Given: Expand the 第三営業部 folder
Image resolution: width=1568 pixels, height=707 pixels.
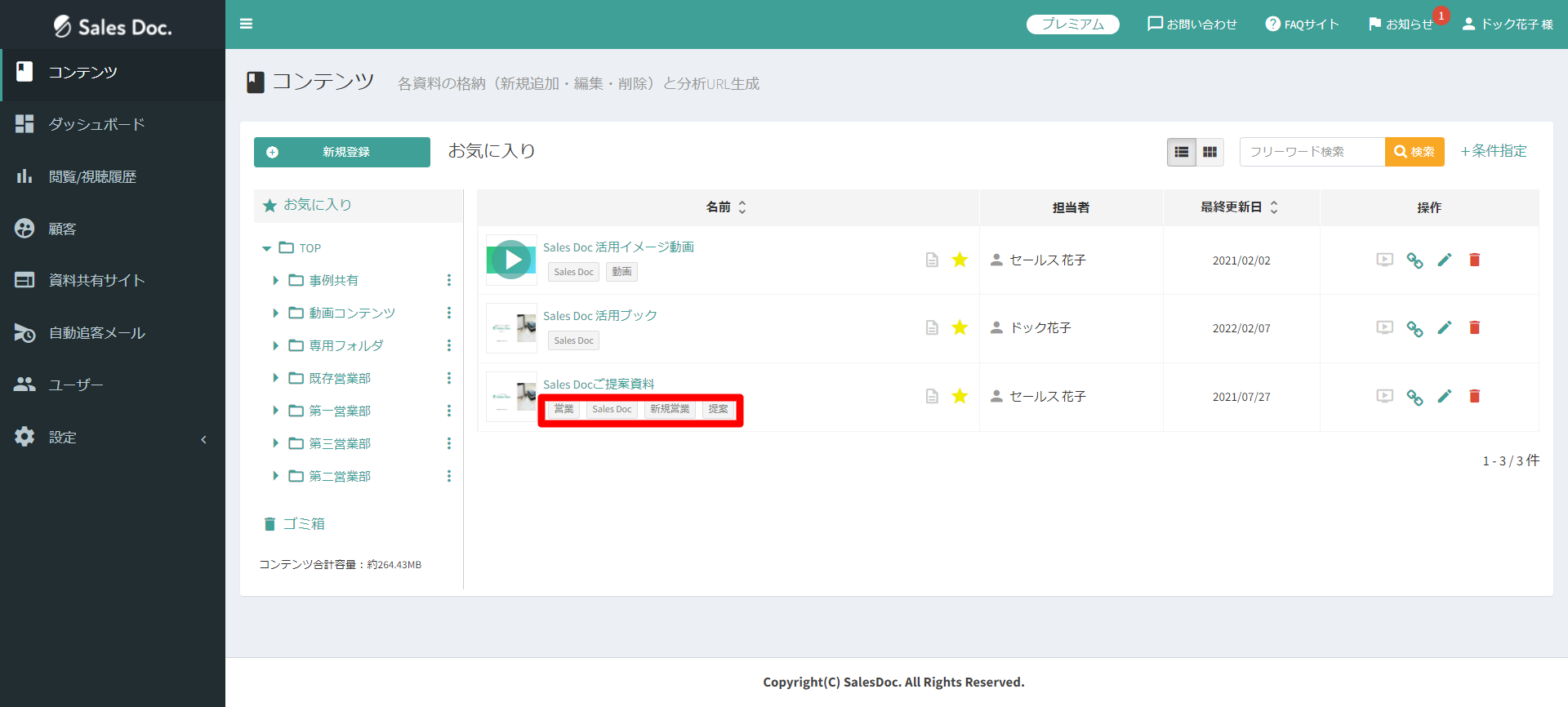Looking at the screenshot, I should click(275, 443).
